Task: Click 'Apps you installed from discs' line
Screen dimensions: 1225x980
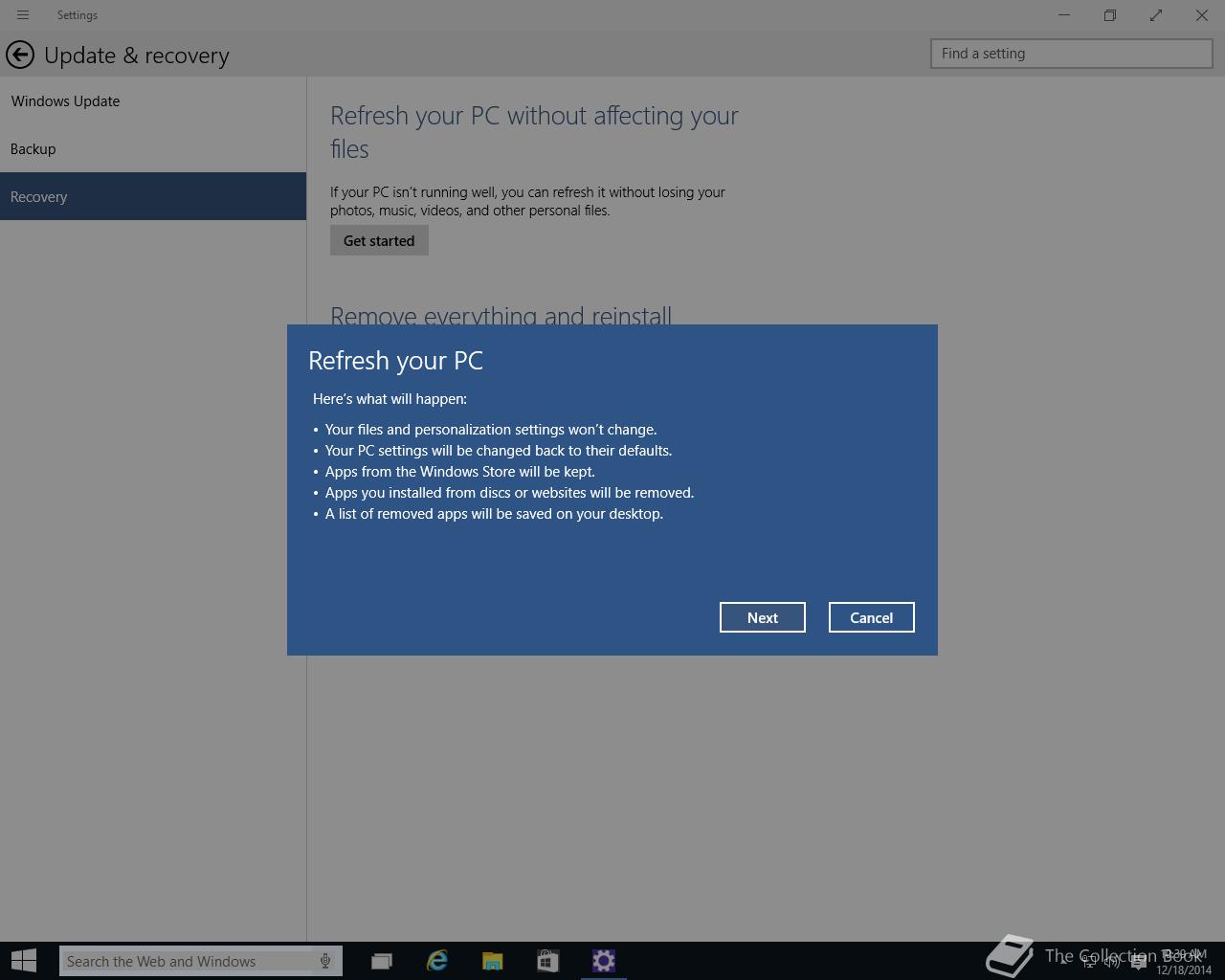Action: [x=509, y=493]
